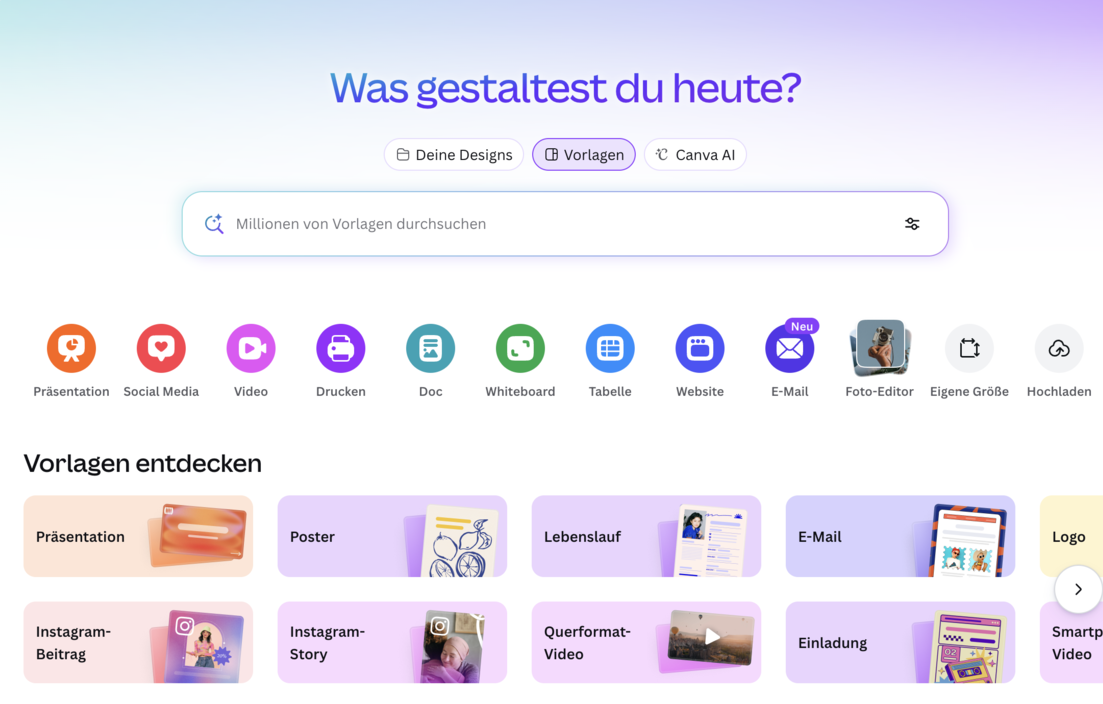This screenshot has height=704, width=1103.
Task: Click the Hochladen cloud upload icon
Action: (1059, 348)
